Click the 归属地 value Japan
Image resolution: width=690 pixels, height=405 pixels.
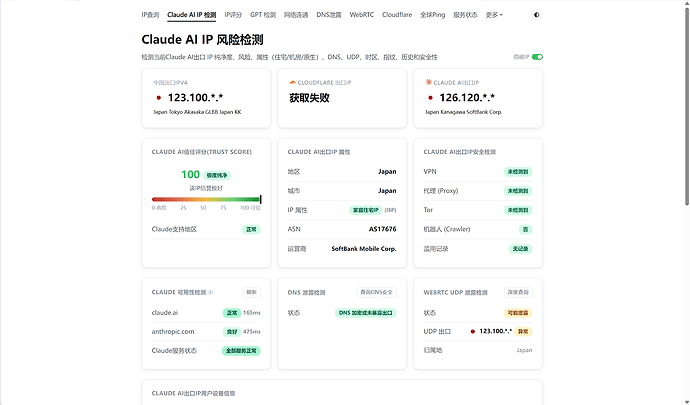524,350
